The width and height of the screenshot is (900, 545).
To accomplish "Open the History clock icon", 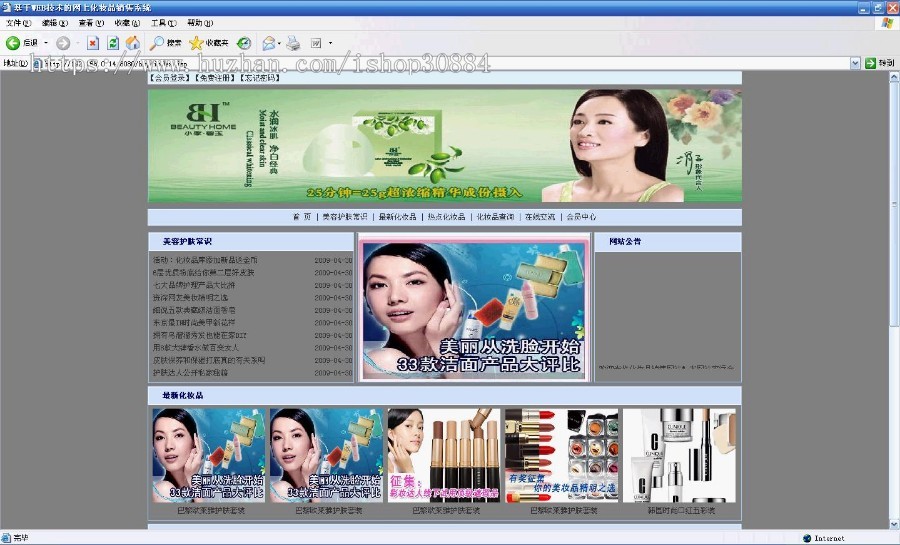I will (245, 43).
